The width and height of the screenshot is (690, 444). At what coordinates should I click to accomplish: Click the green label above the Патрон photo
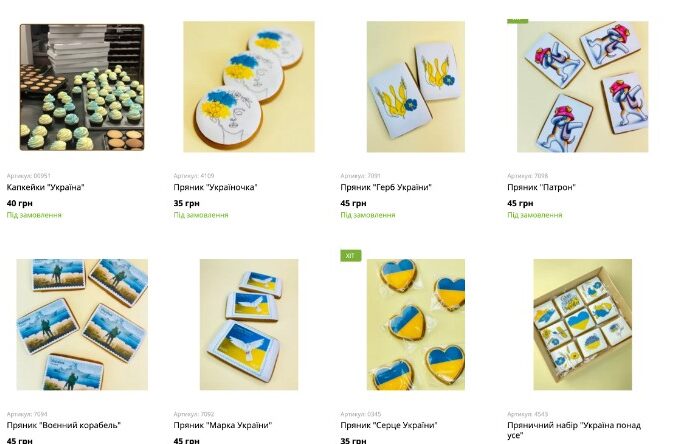pos(518,21)
